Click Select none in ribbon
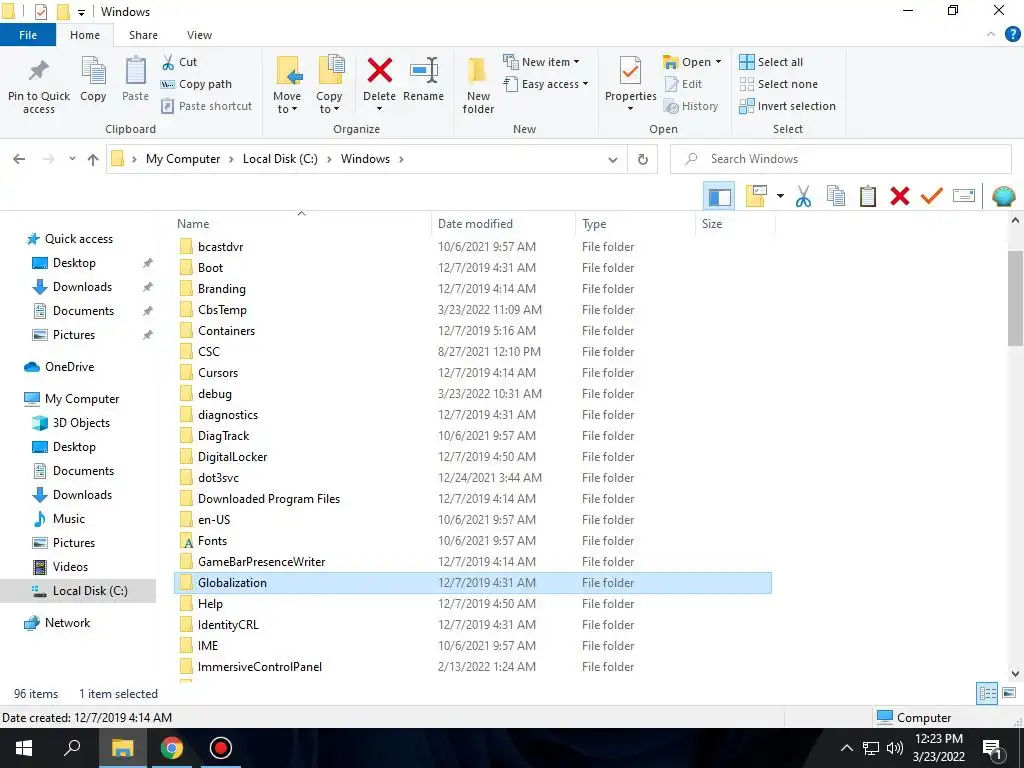 [x=778, y=84]
